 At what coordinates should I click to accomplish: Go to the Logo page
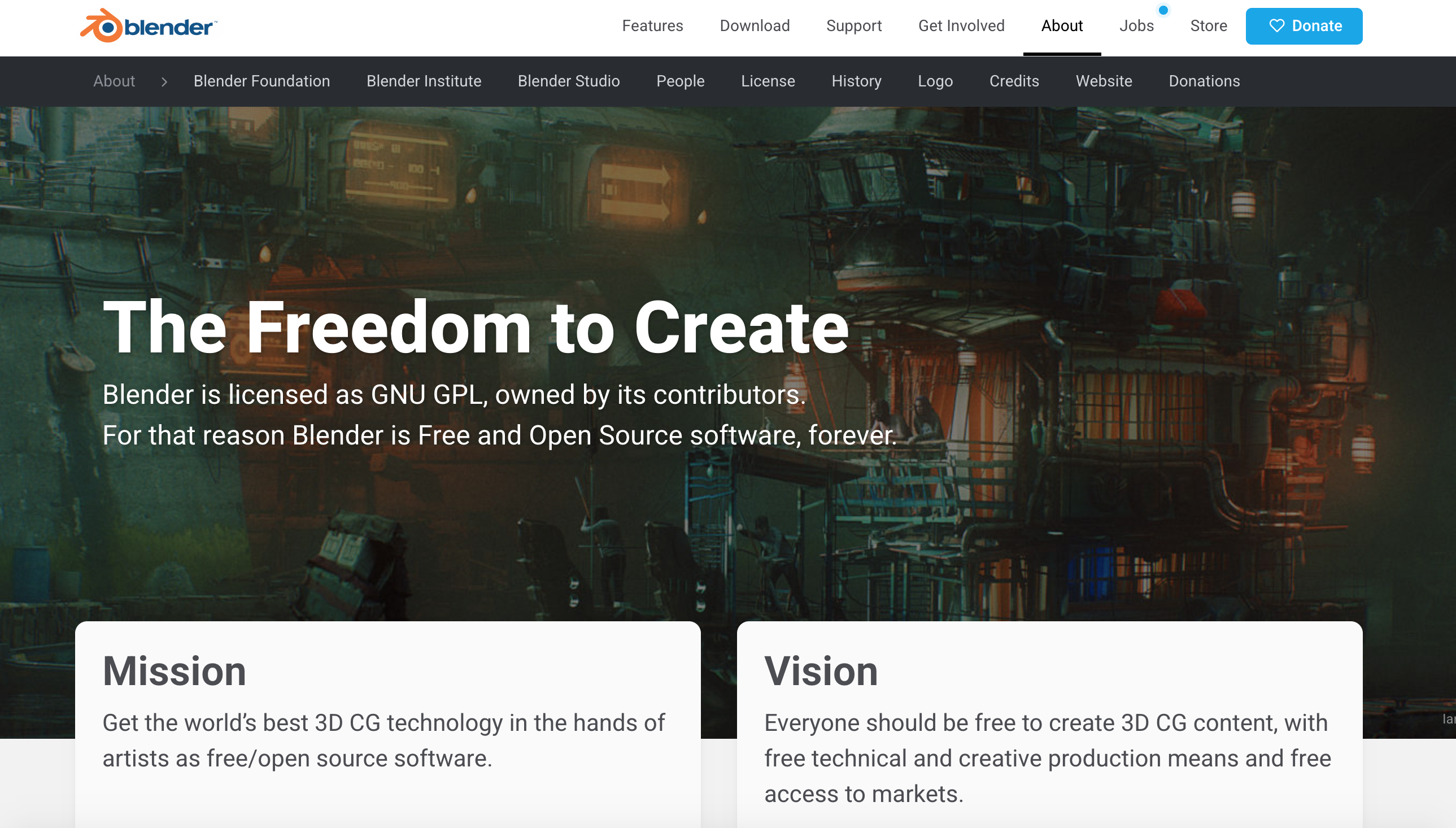(935, 81)
